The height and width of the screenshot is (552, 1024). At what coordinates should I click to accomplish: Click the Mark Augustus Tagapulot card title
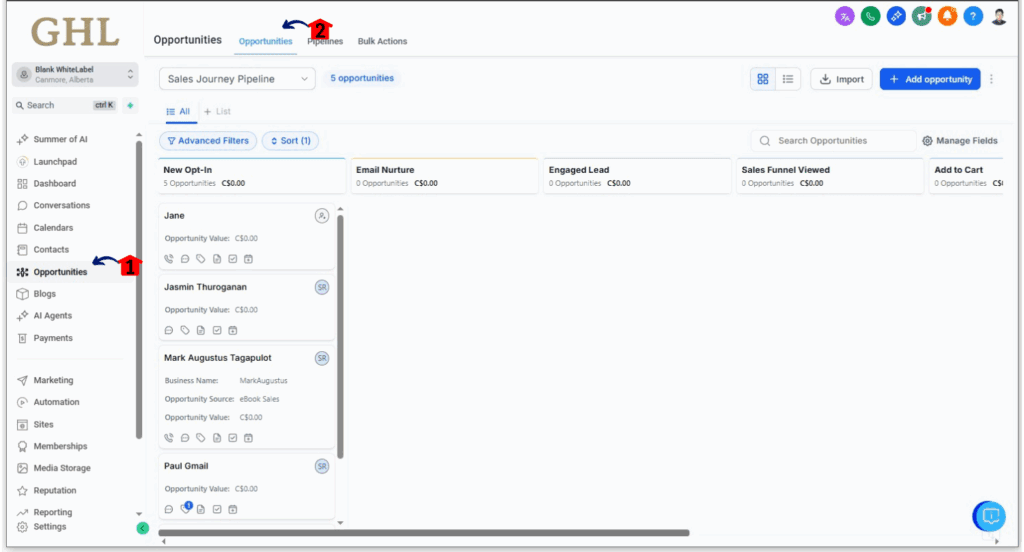(217, 358)
